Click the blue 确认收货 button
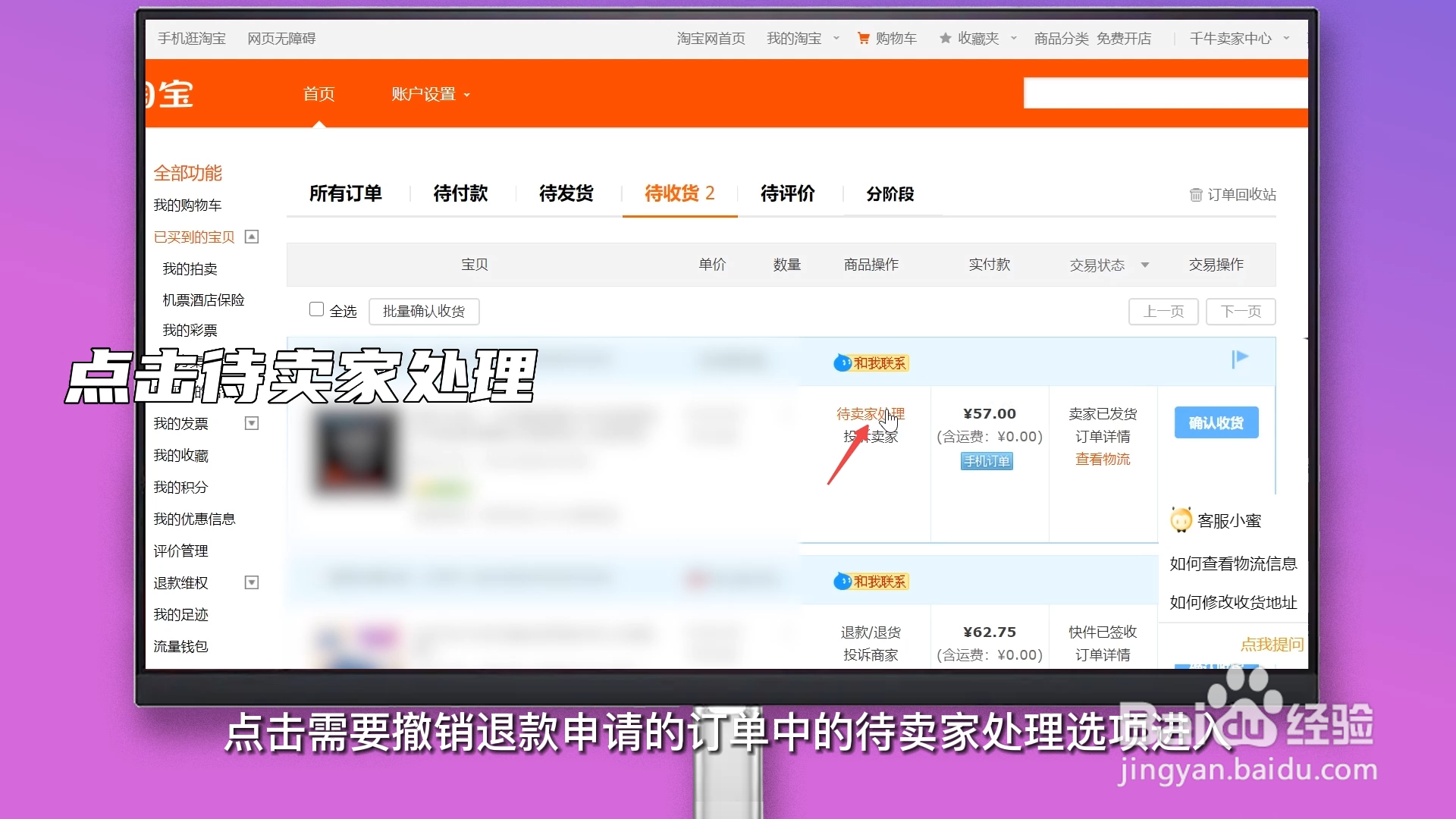This screenshot has width=1456, height=819. pyautogui.click(x=1216, y=422)
